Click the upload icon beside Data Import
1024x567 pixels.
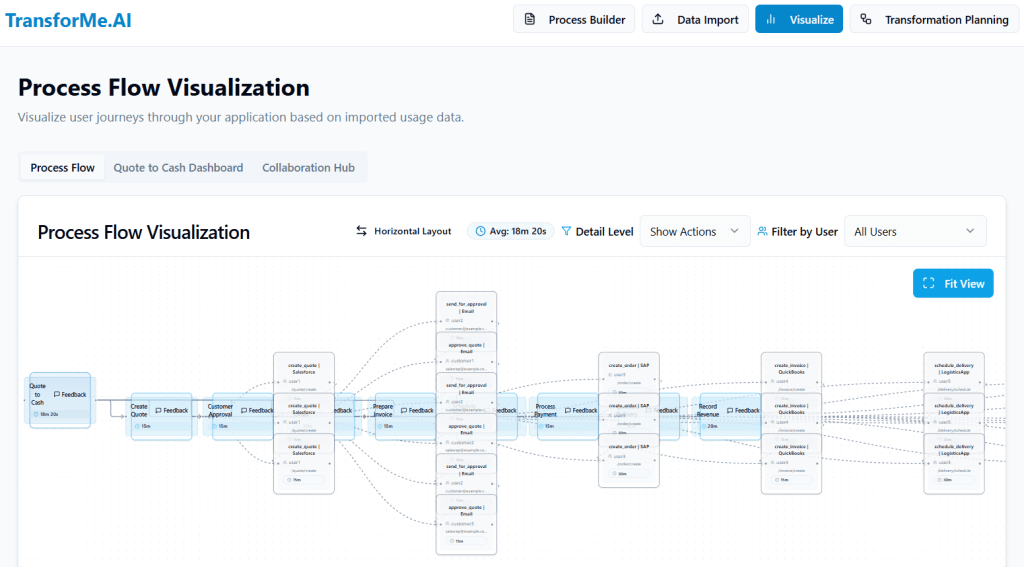[x=658, y=20]
